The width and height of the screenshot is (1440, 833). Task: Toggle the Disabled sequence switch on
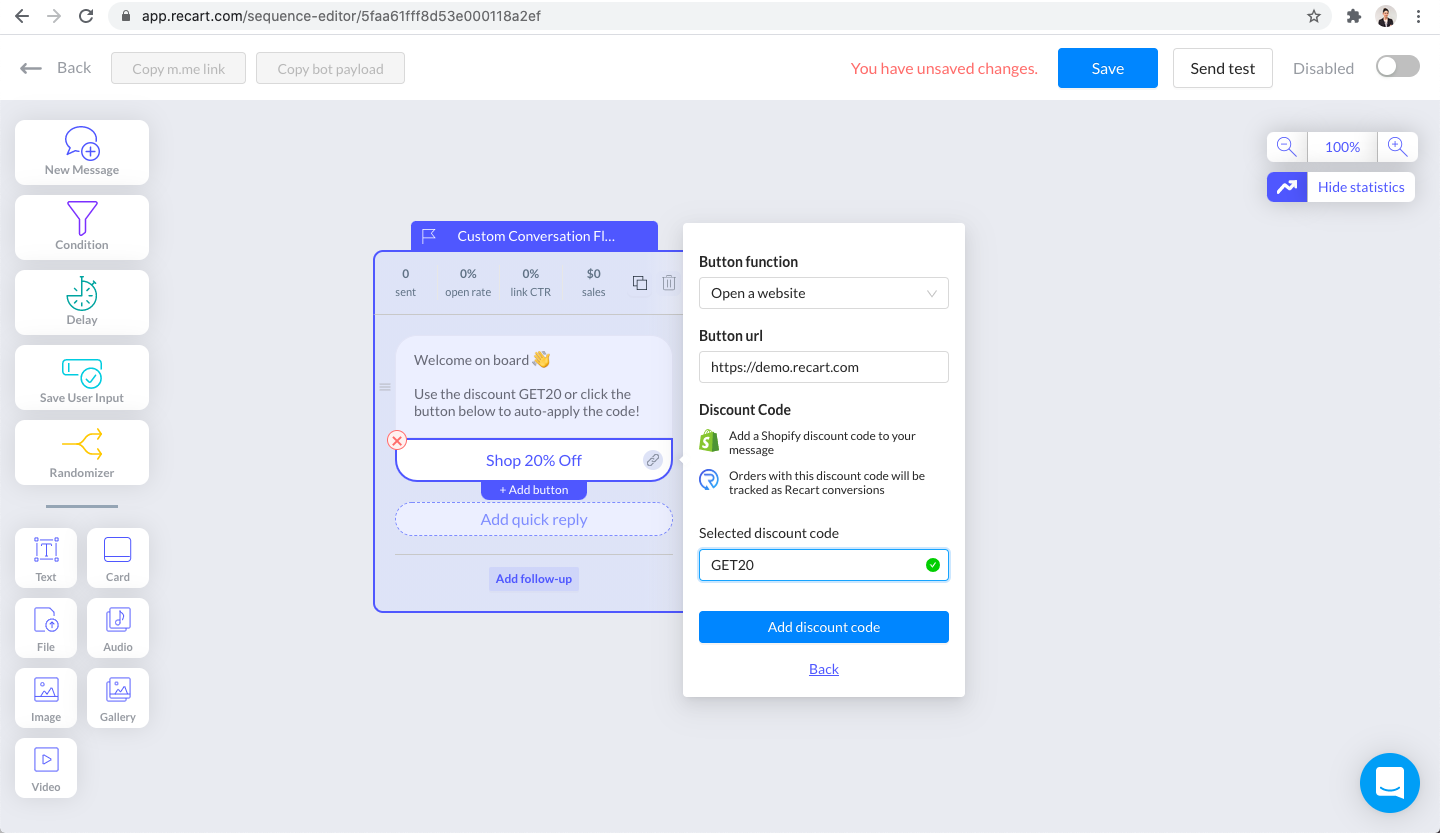click(1397, 66)
